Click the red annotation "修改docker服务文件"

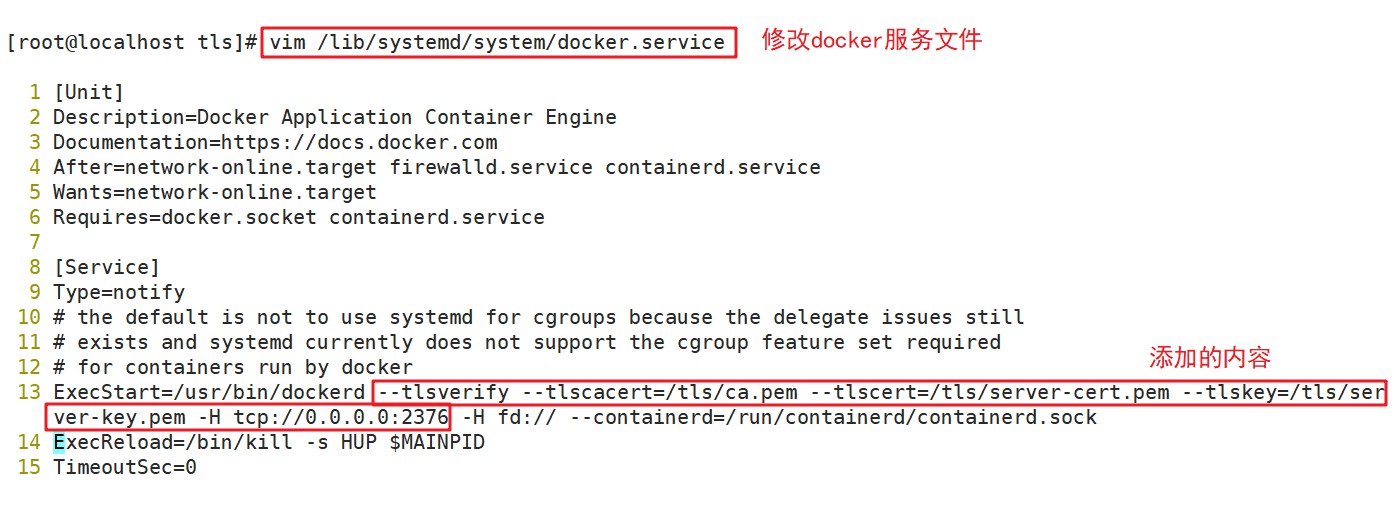point(872,40)
